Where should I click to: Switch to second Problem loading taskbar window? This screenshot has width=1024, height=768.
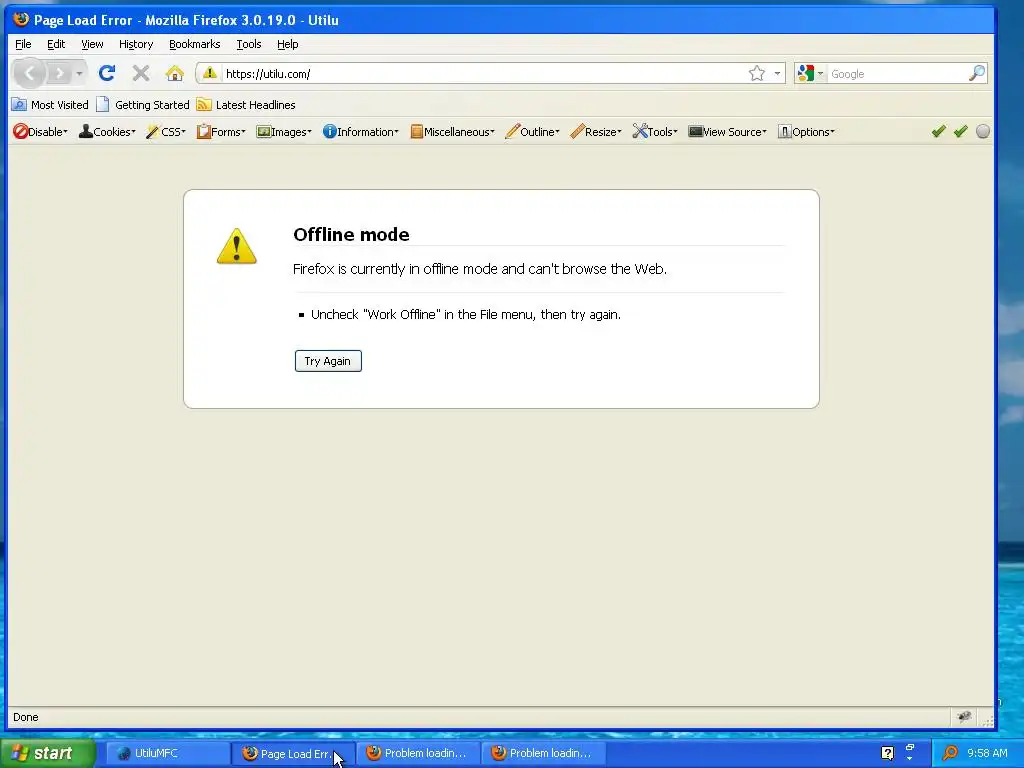pos(543,753)
